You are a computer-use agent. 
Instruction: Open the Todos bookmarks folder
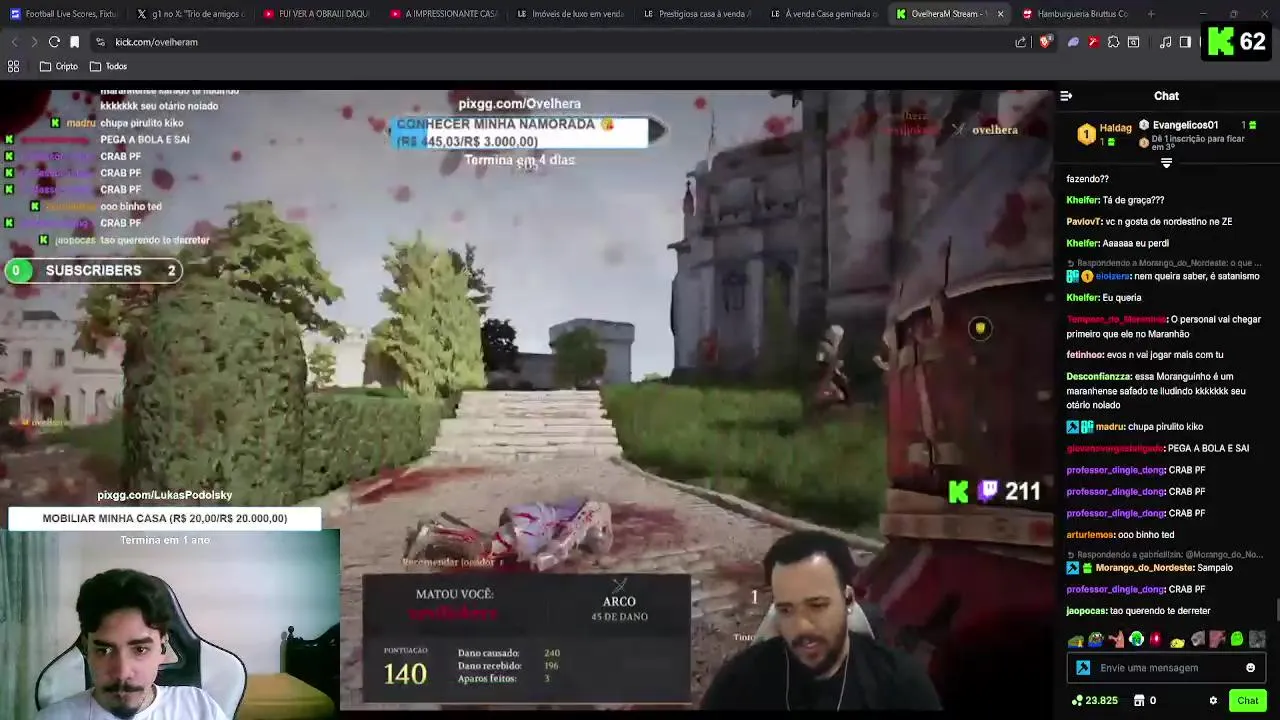pyautogui.click(x=108, y=66)
